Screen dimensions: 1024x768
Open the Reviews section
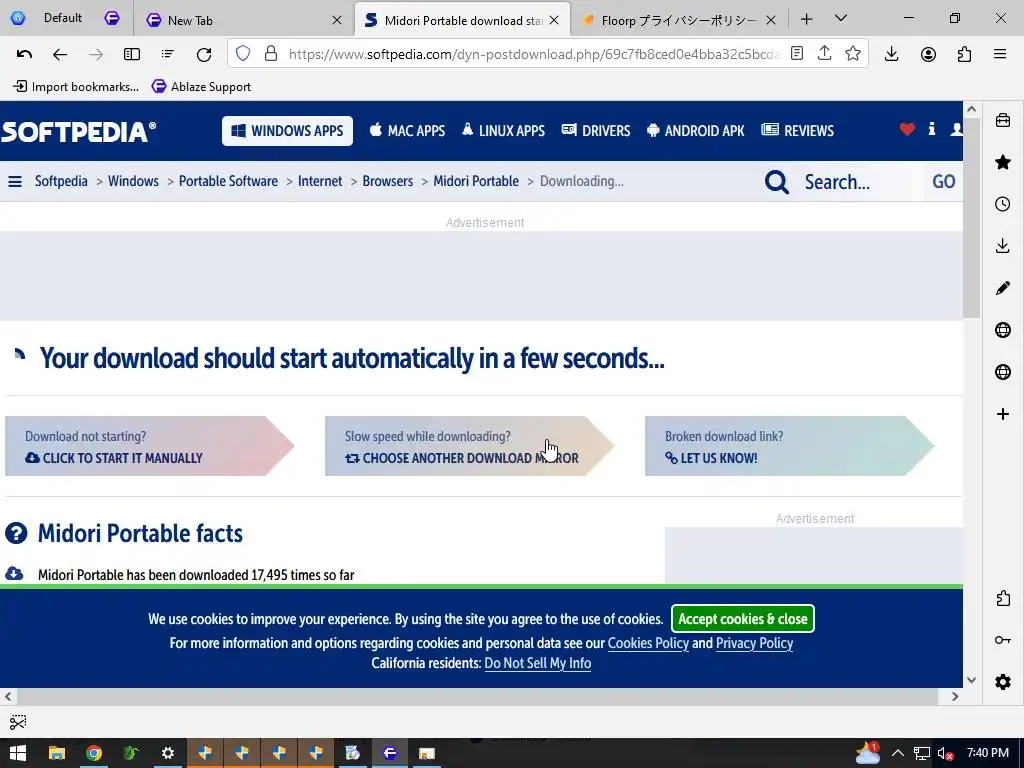797,131
